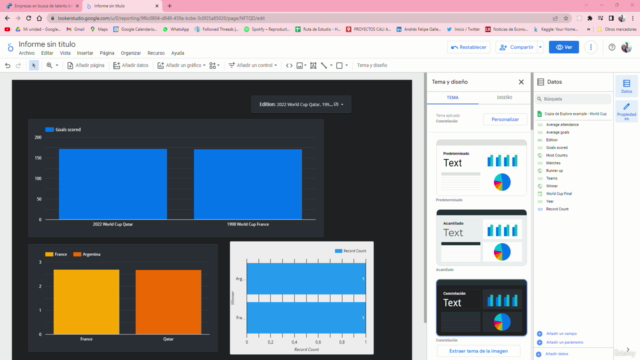Click the Host Country field
This screenshot has width=640, height=360.
(557, 156)
